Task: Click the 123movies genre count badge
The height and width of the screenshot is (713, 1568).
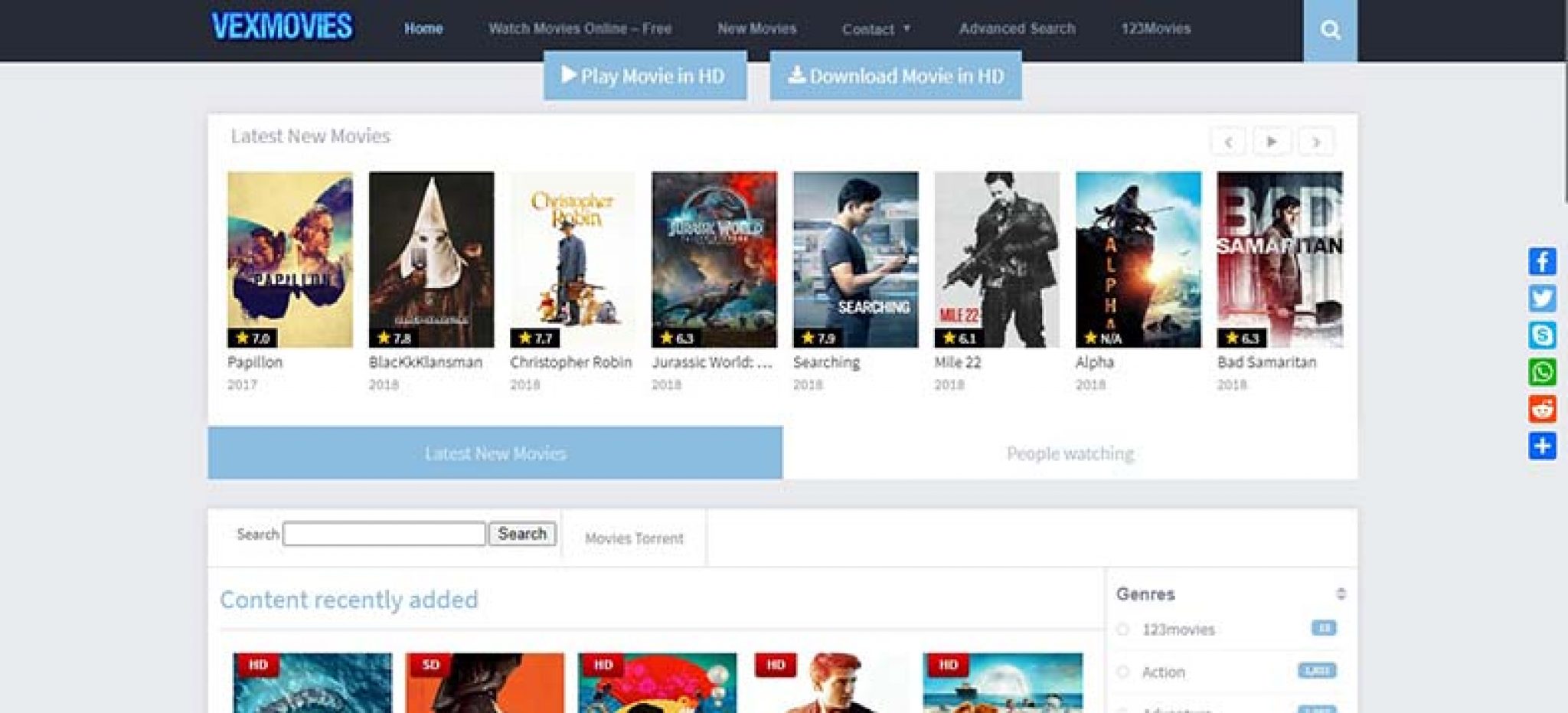Action: pos(1324,628)
